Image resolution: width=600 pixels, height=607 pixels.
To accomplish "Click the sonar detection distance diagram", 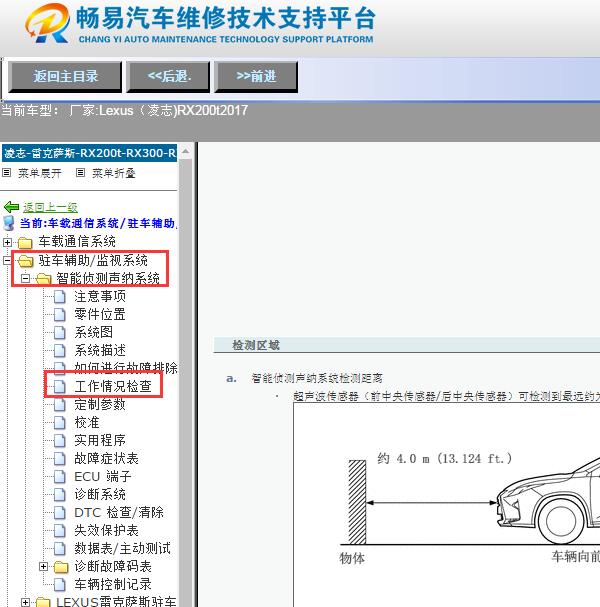I will (x=447, y=505).
